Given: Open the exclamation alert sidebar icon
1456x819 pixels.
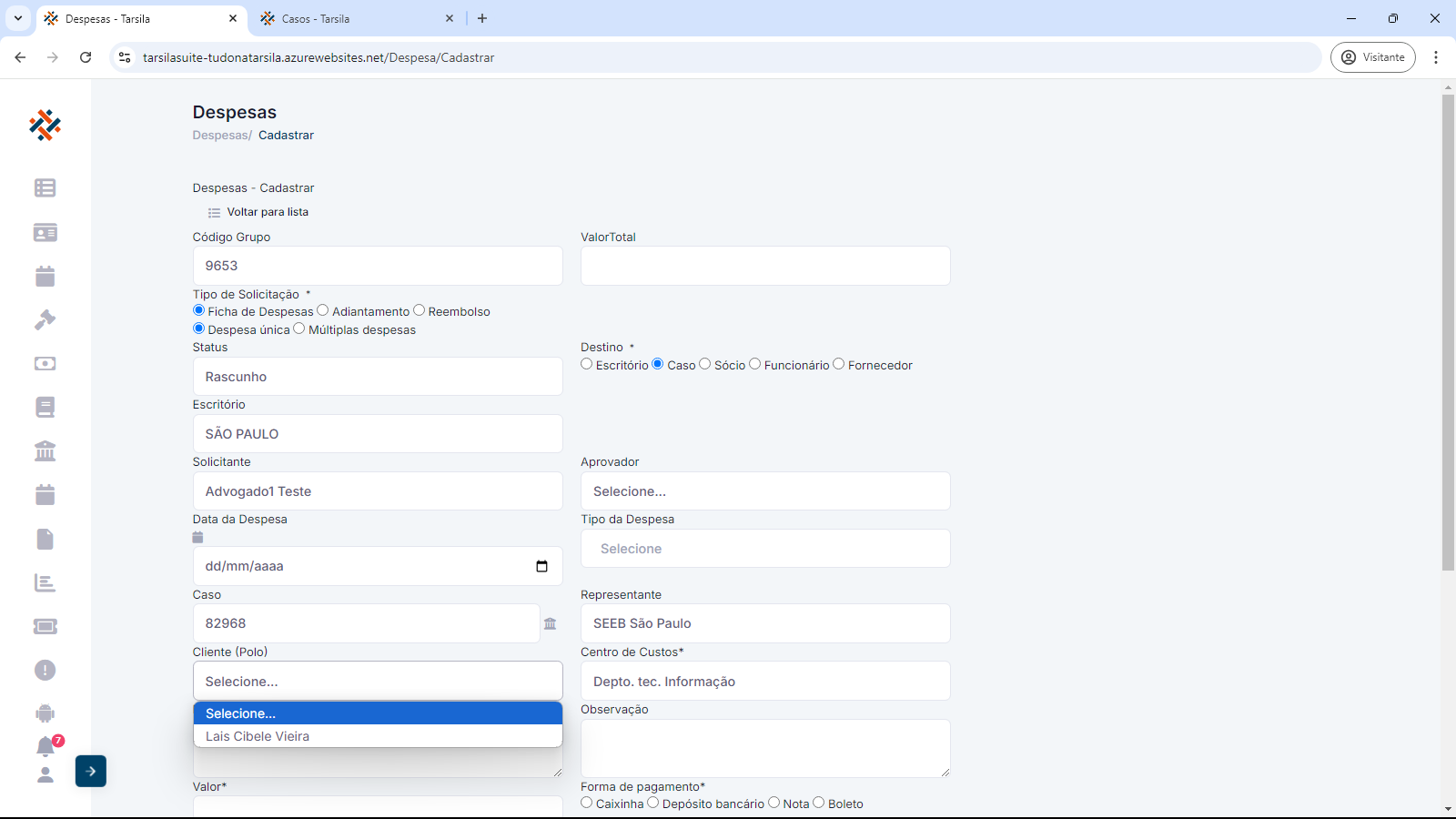Looking at the screenshot, I should tap(45, 671).
